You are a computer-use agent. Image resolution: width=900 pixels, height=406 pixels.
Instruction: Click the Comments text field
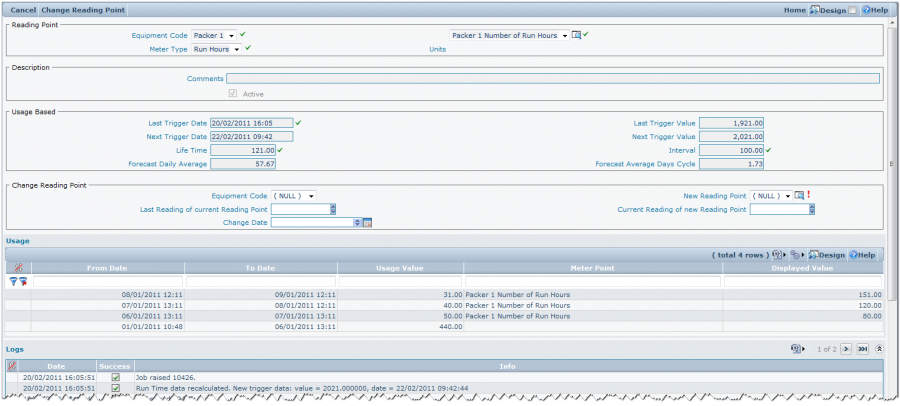[552, 78]
